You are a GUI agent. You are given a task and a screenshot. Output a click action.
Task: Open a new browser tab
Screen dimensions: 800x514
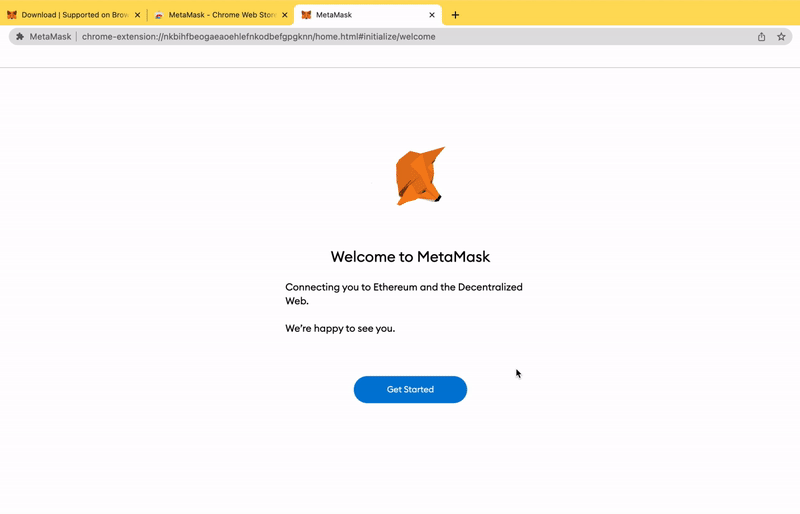[x=455, y=15]
